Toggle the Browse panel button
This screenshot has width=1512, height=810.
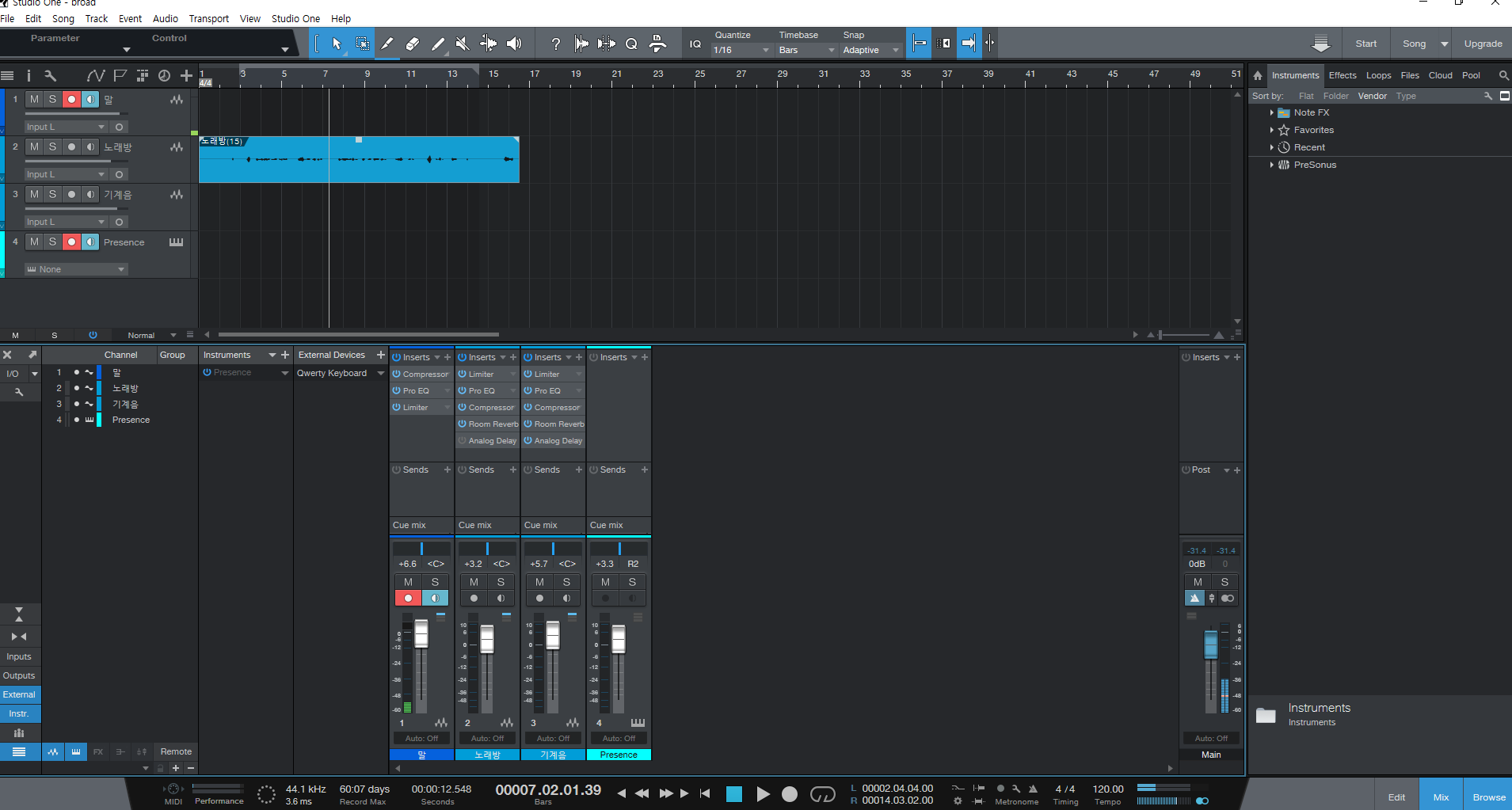pyautogui.click(x=1489, y=797)
